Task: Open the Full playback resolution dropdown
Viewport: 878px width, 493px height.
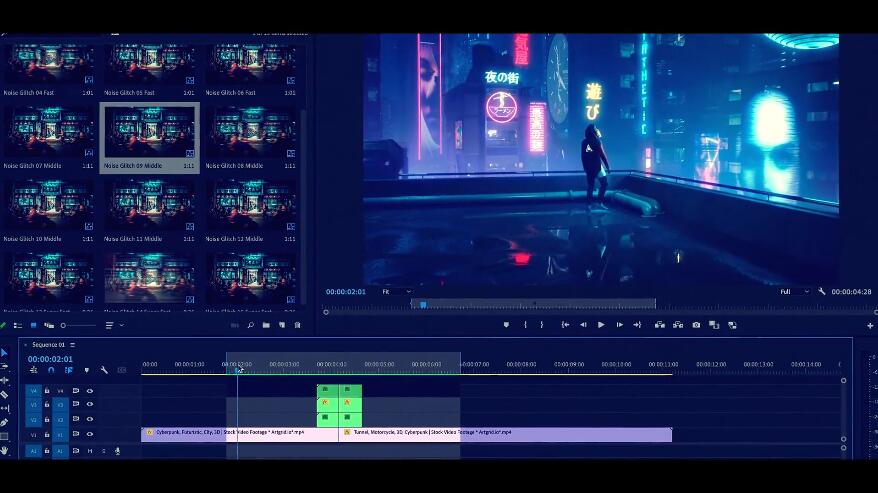Action: [x=793, y=291]
